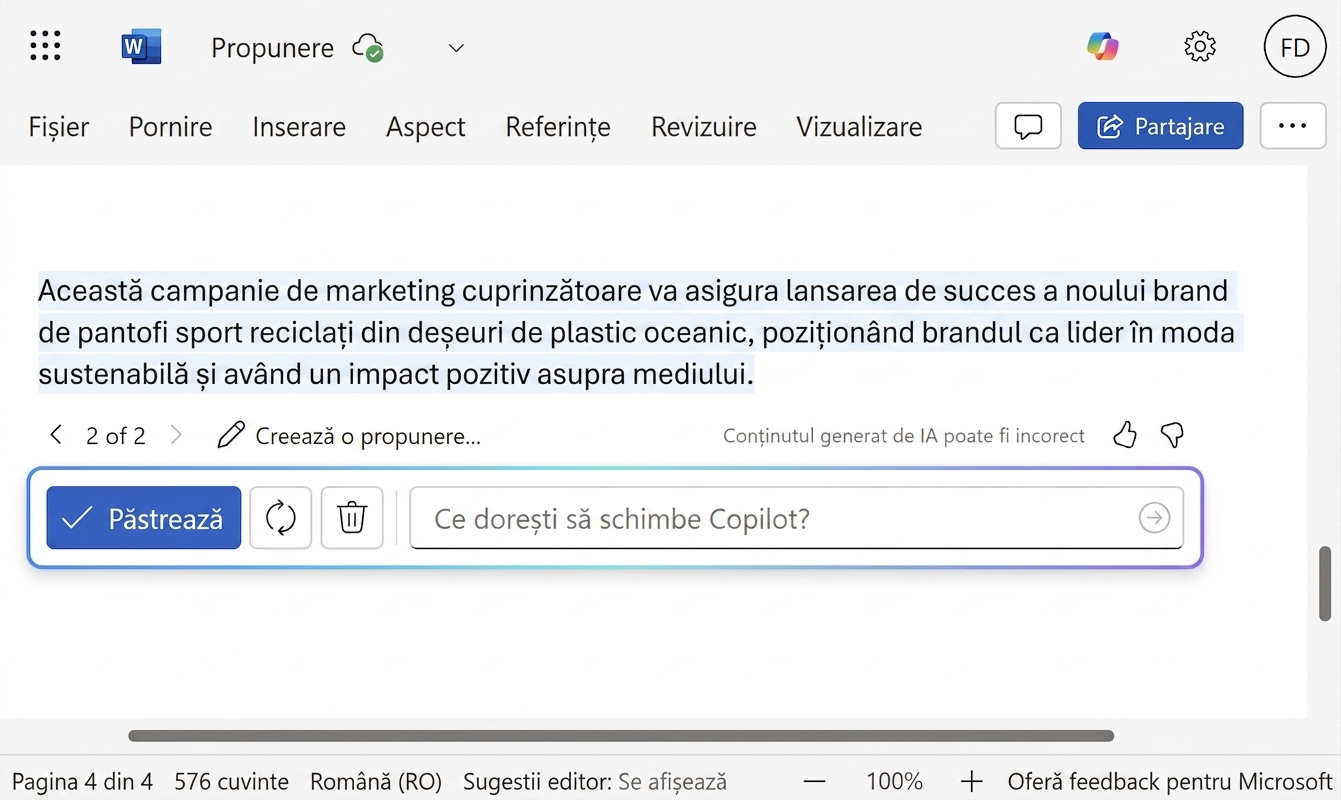The height and width of the screenshot is (800, 1341).
Task: Open the Fișier menu
Action: (x=59, y=127)
